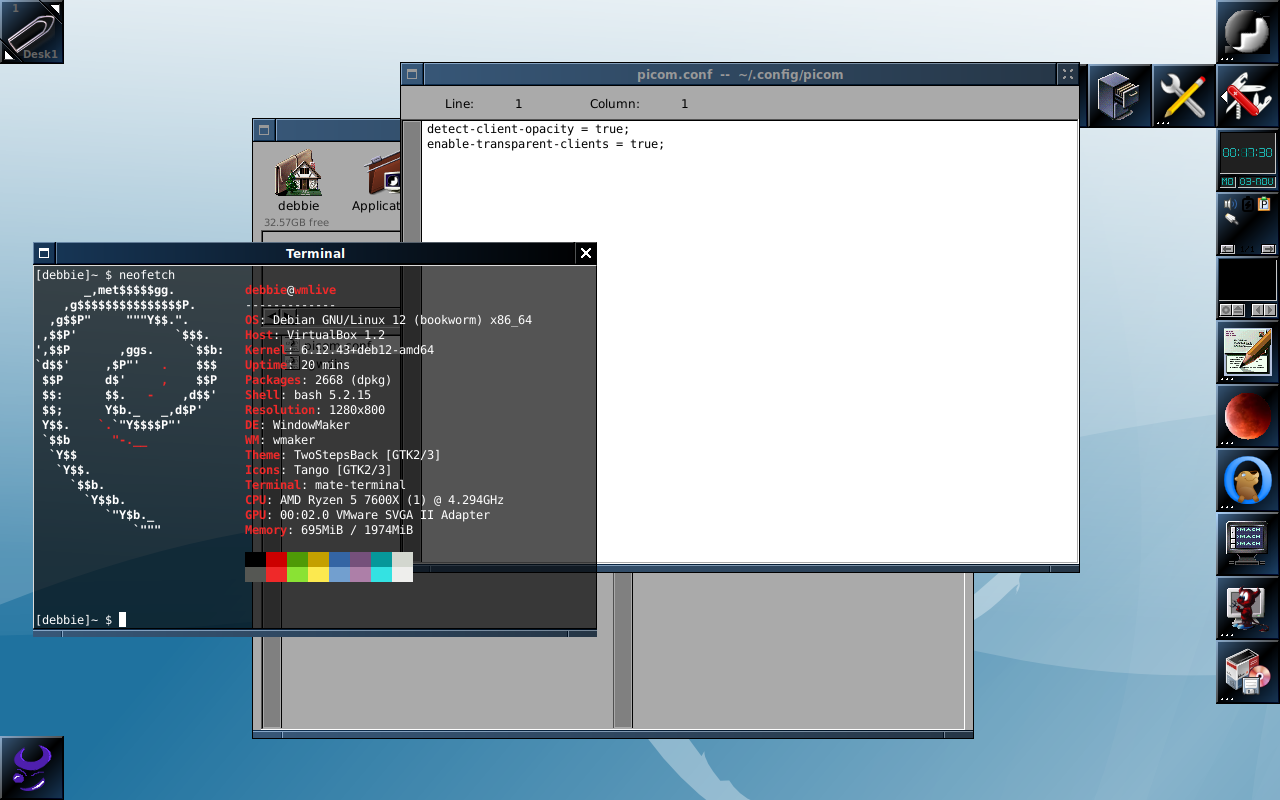Click the battery icon in the dock applet
The width and height of the screenshot is (1280, 800).
tap(1247, 204)
